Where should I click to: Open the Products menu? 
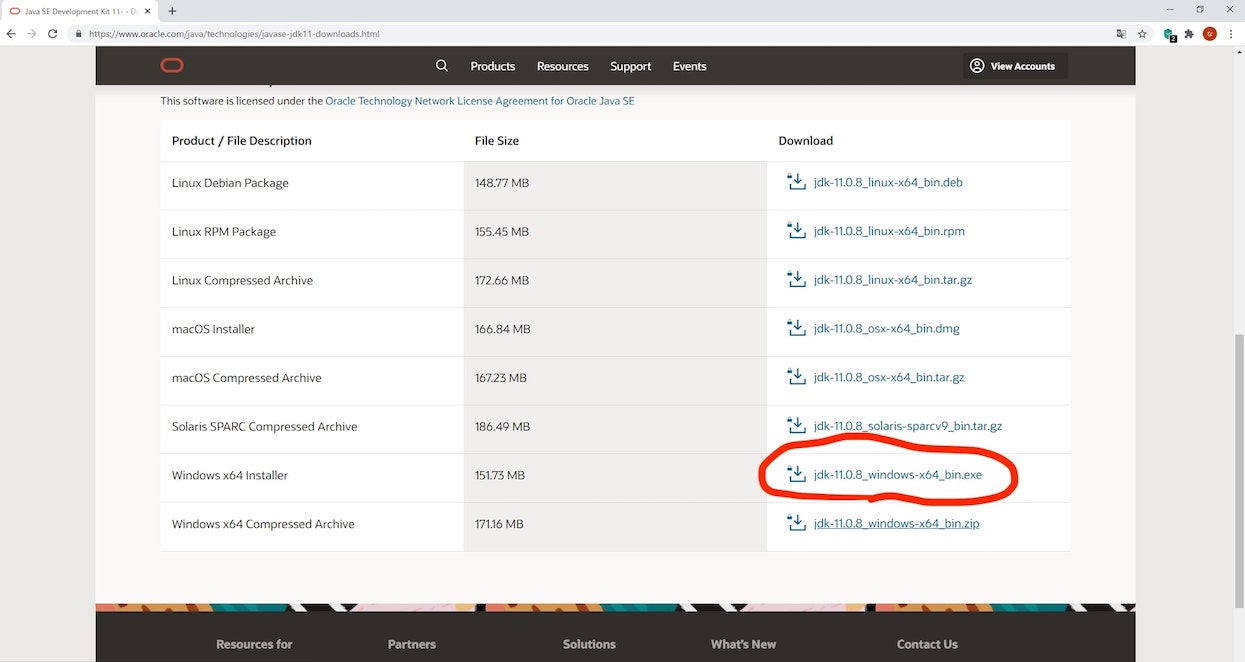tap(493, 66)
